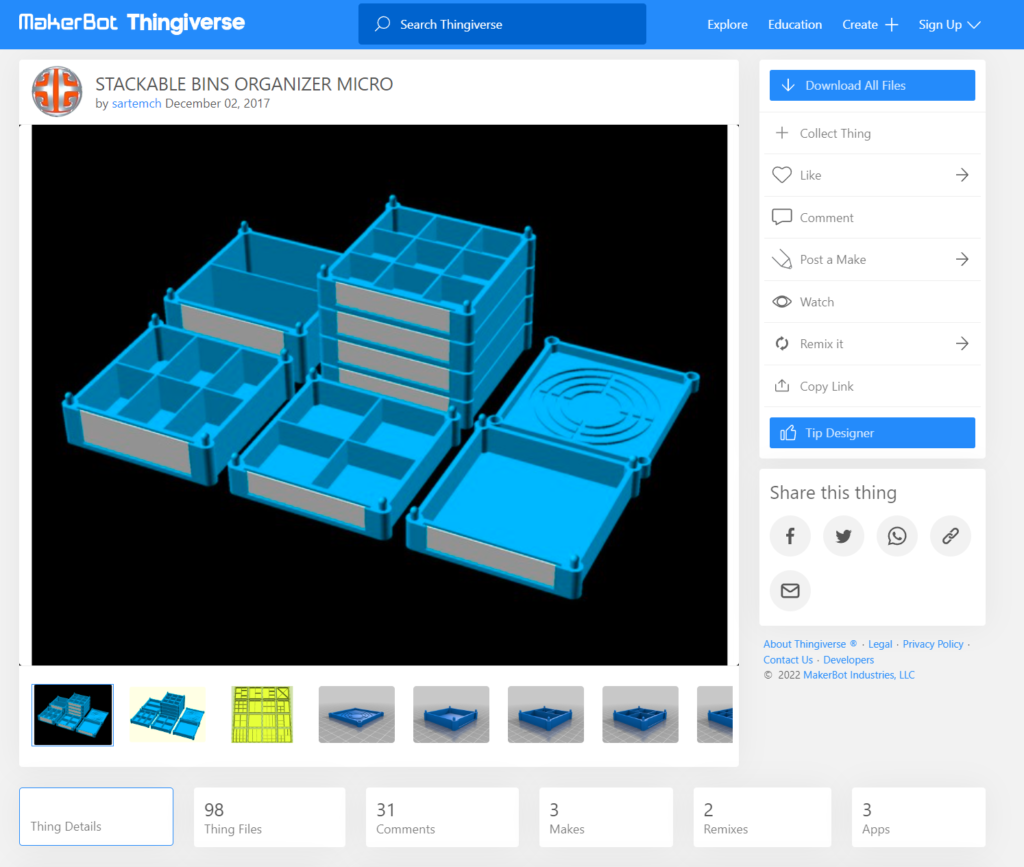Open the Explore menu item
1024x867 pixels.
[727, 25]
